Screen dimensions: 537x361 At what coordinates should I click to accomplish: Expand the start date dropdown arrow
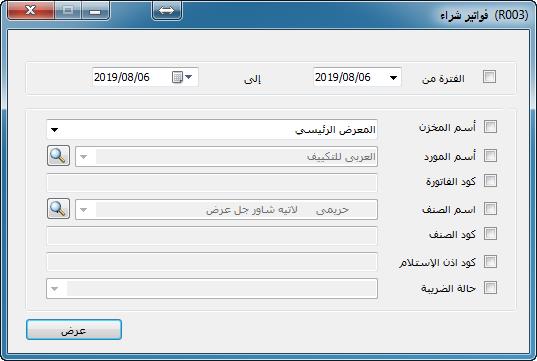click(x=394, y=77)
